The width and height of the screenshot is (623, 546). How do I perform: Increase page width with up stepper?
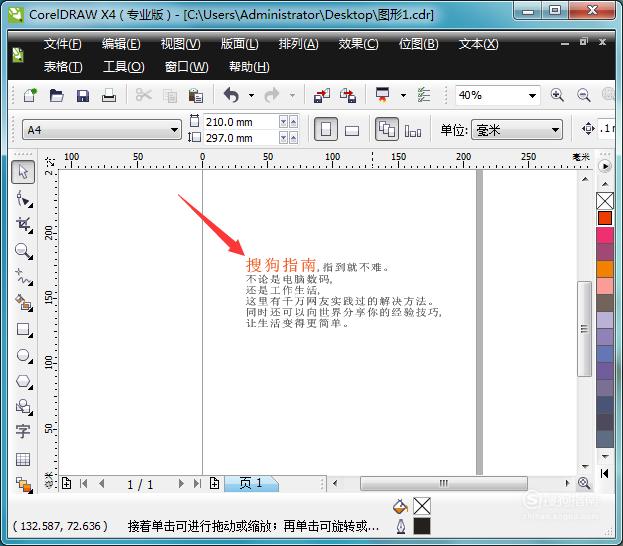click(x=294, y=122)
